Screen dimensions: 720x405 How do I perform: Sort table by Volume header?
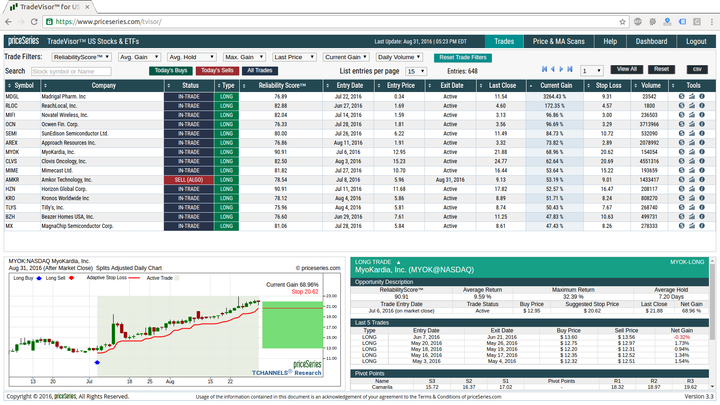coord(649,85)
